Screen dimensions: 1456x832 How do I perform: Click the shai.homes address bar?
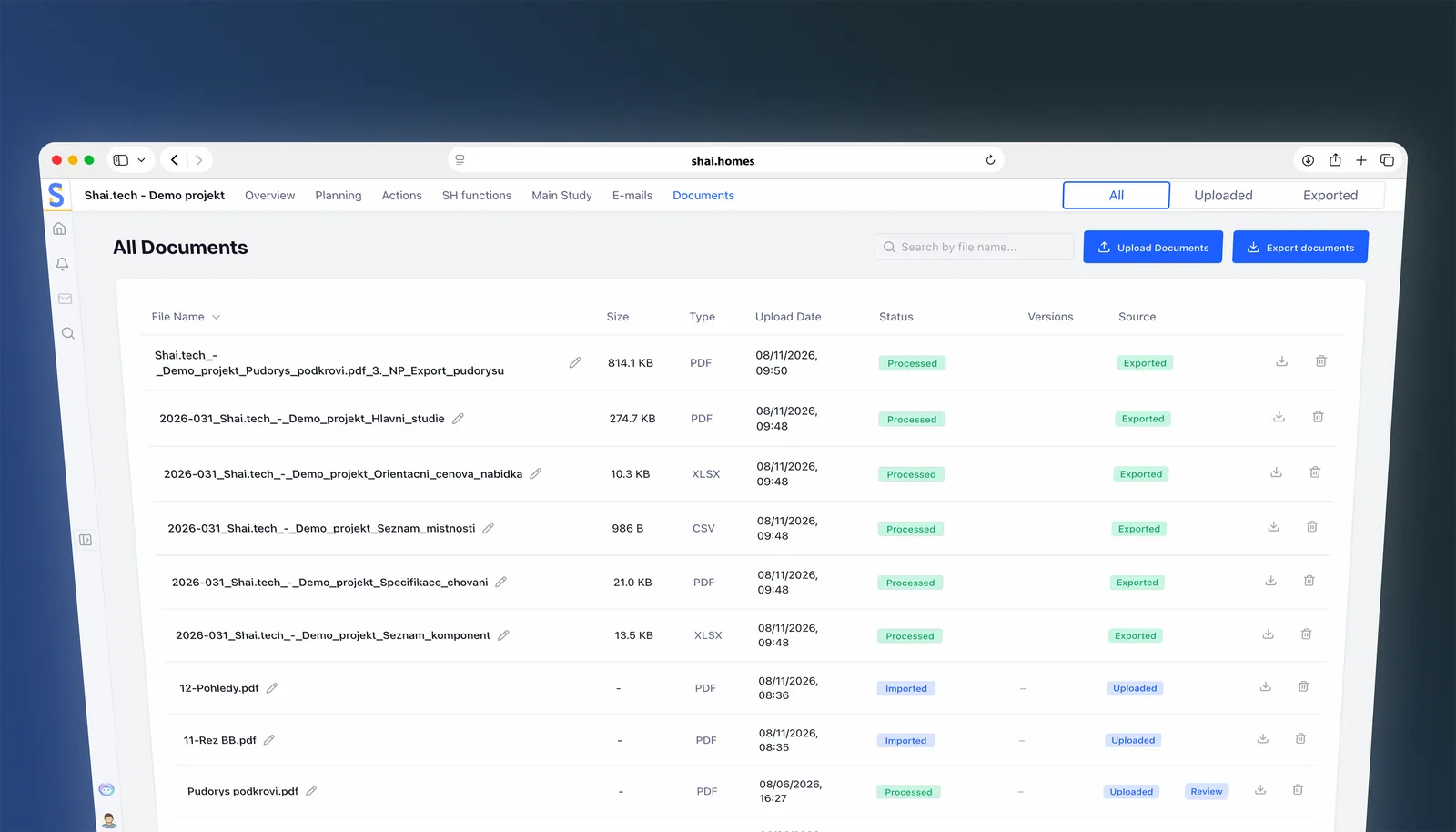pos(725,160)
